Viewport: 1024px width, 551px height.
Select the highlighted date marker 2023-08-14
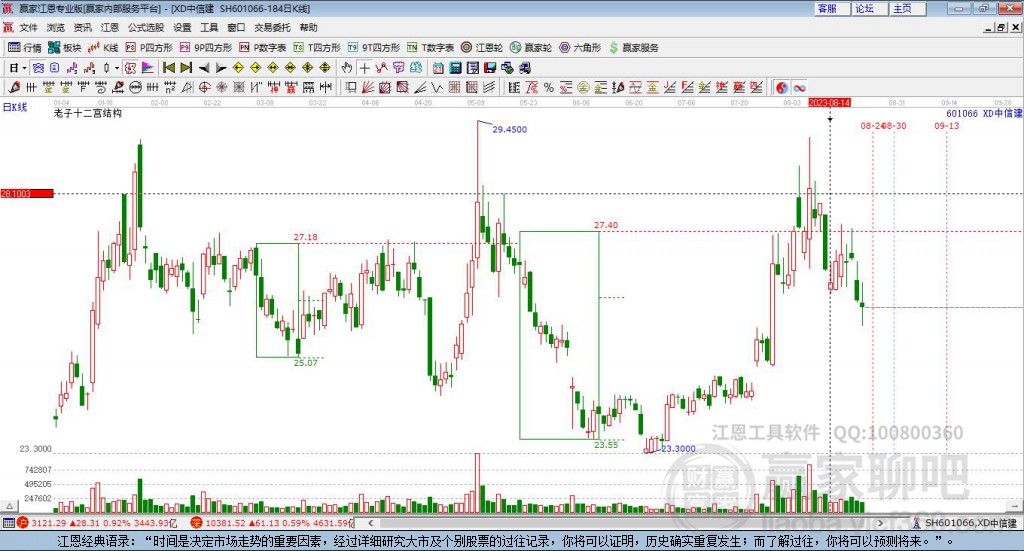tap(829, 103)
